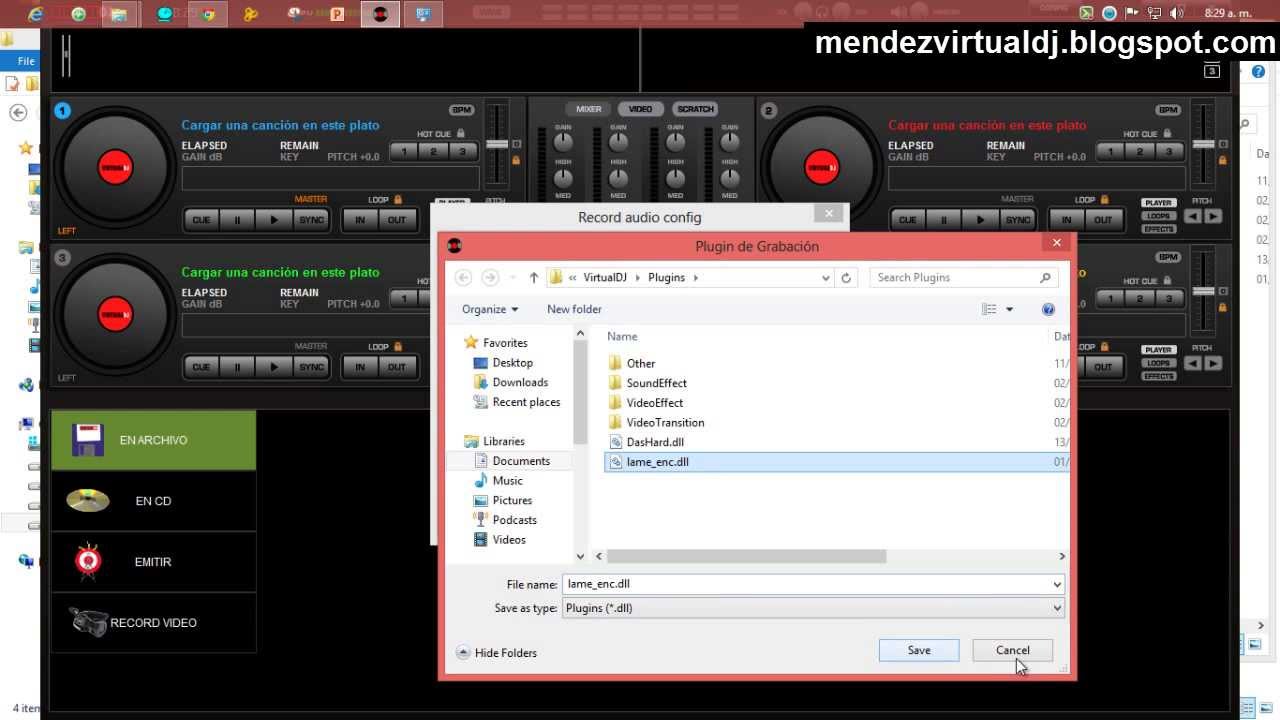Click the Save button

pos(919,650)
